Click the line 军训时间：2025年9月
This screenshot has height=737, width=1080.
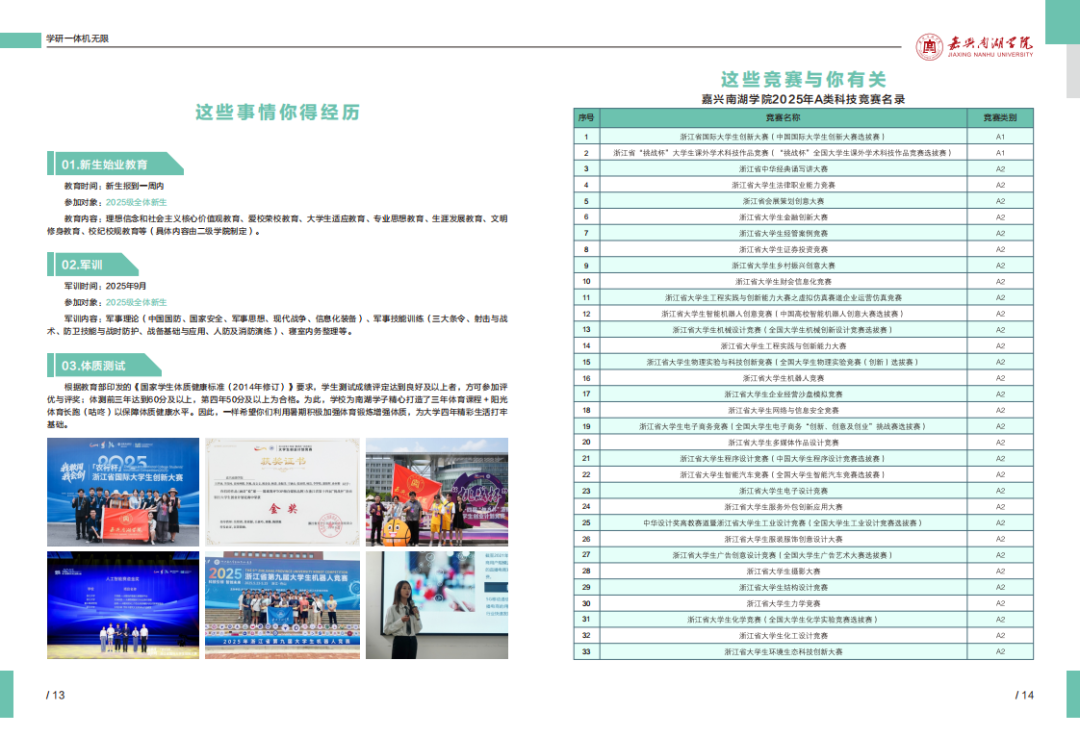click(x=105, y=286)
